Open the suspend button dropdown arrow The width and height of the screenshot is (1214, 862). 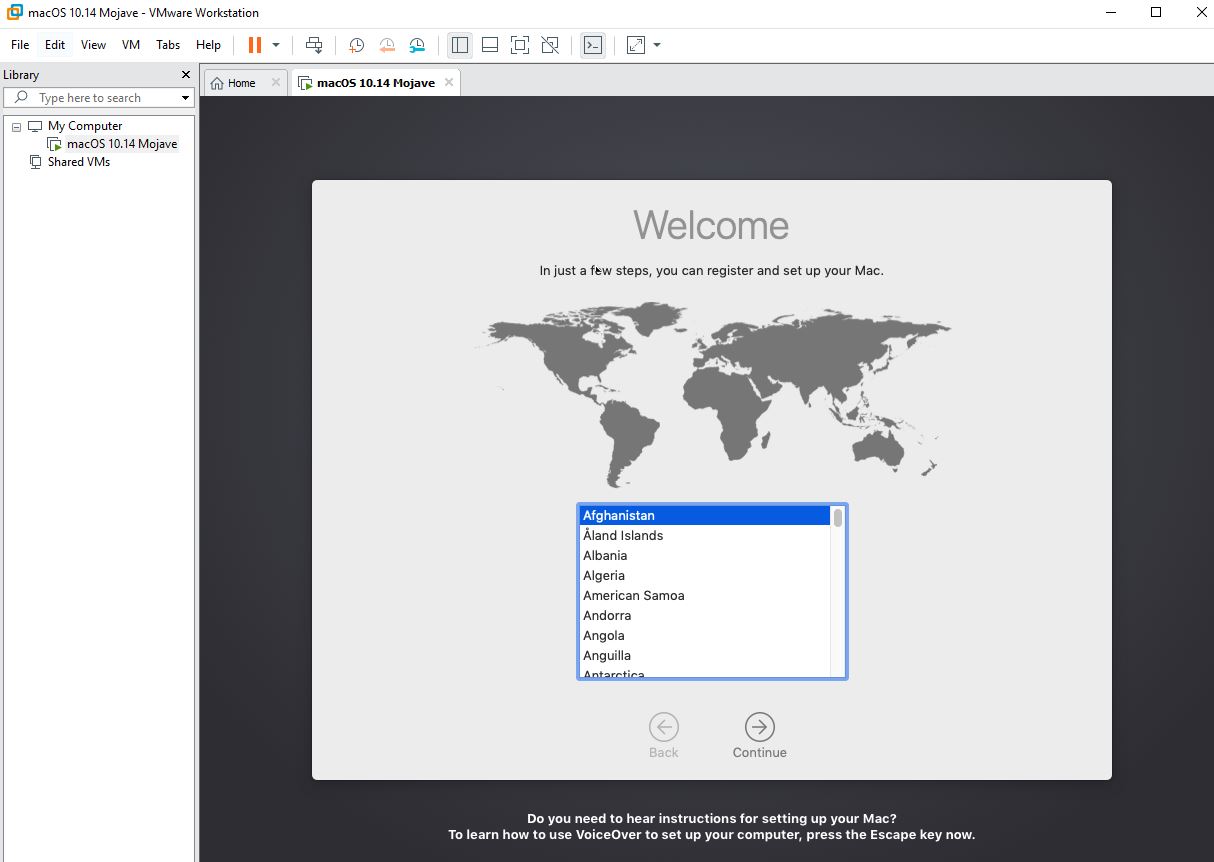point(277,44)
